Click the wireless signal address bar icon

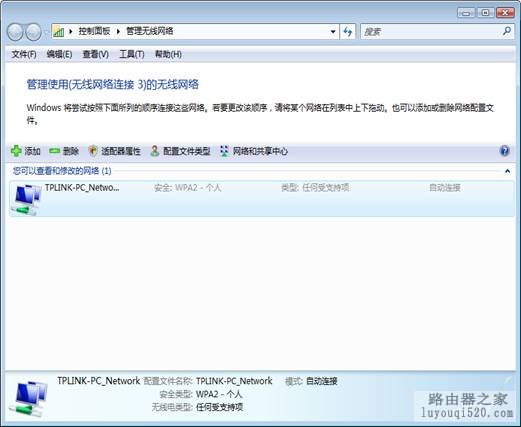[59, 32]
